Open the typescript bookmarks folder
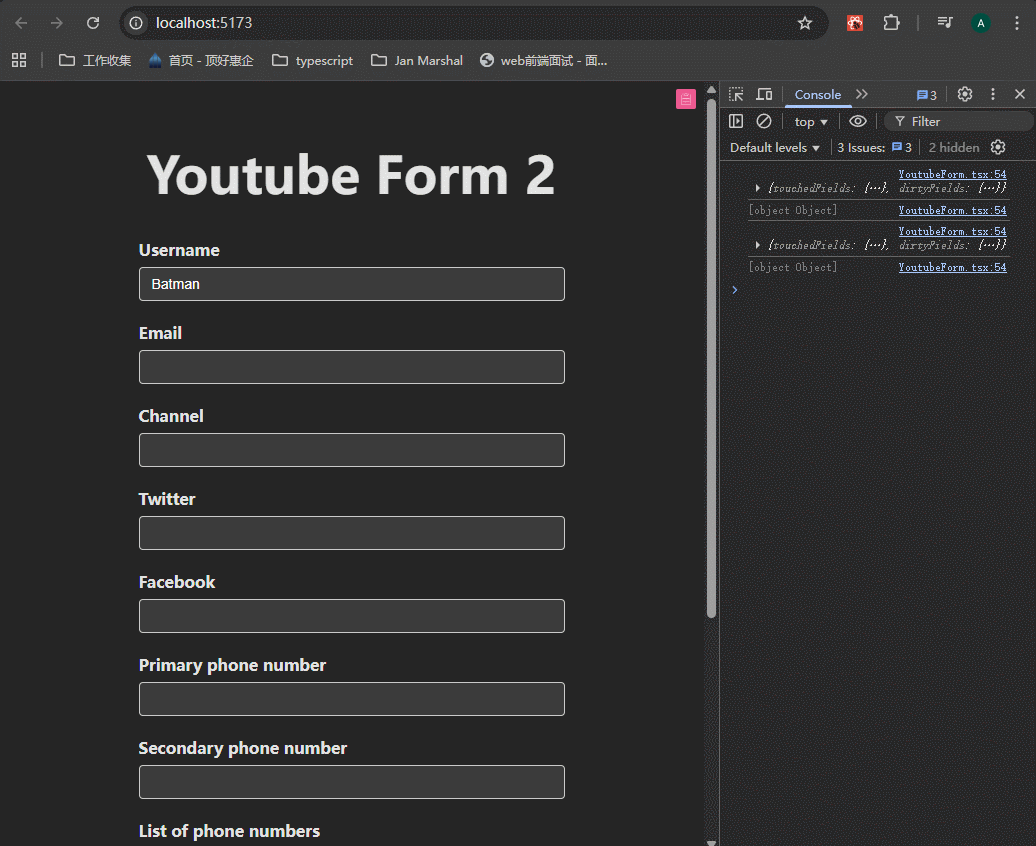This screenshot has height=846, width=1036. [x=313, y=60]
